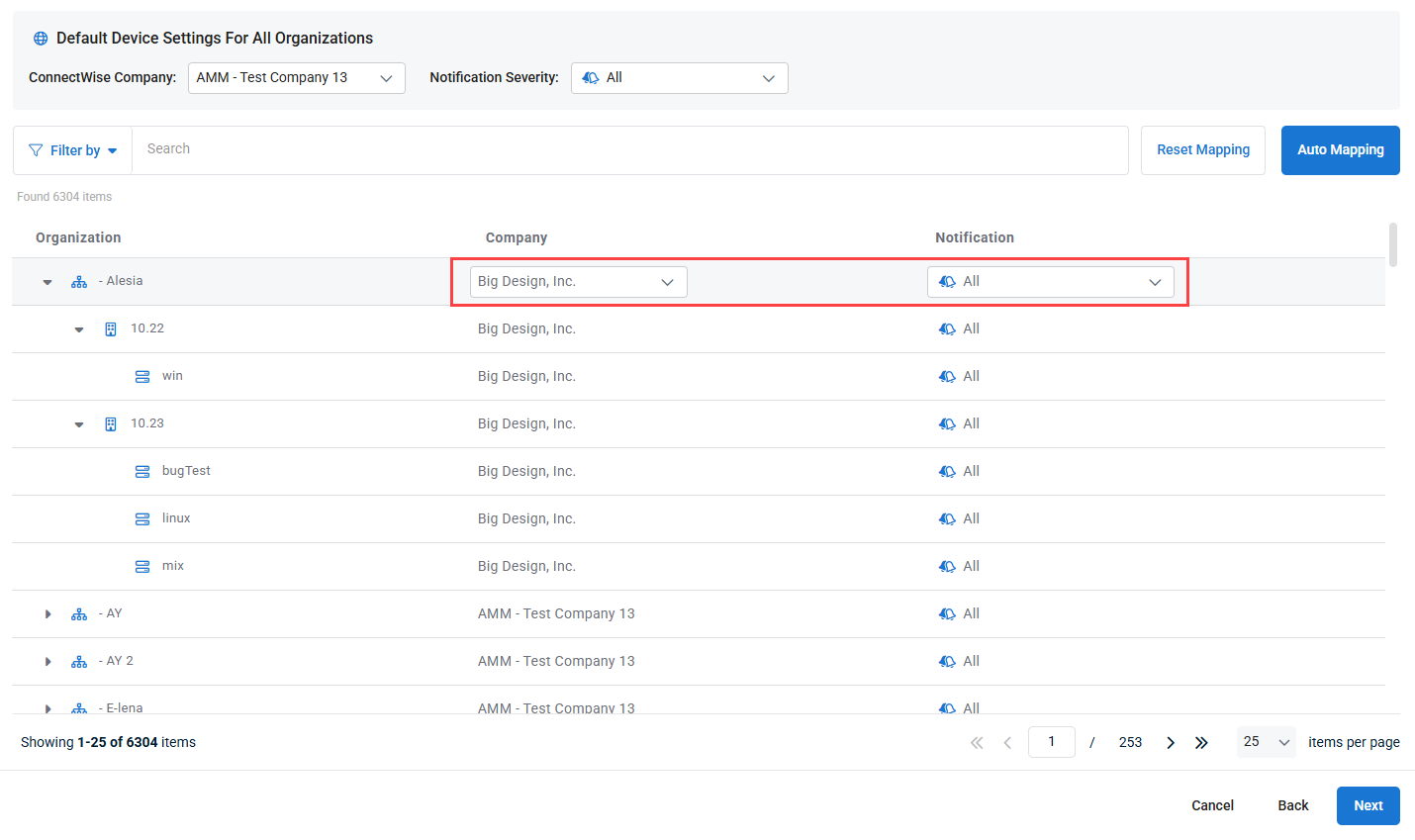Change the 25 items per page selector
Image resolution: width=1415 pixels, height=840 pixels.
click(1266, 742)
